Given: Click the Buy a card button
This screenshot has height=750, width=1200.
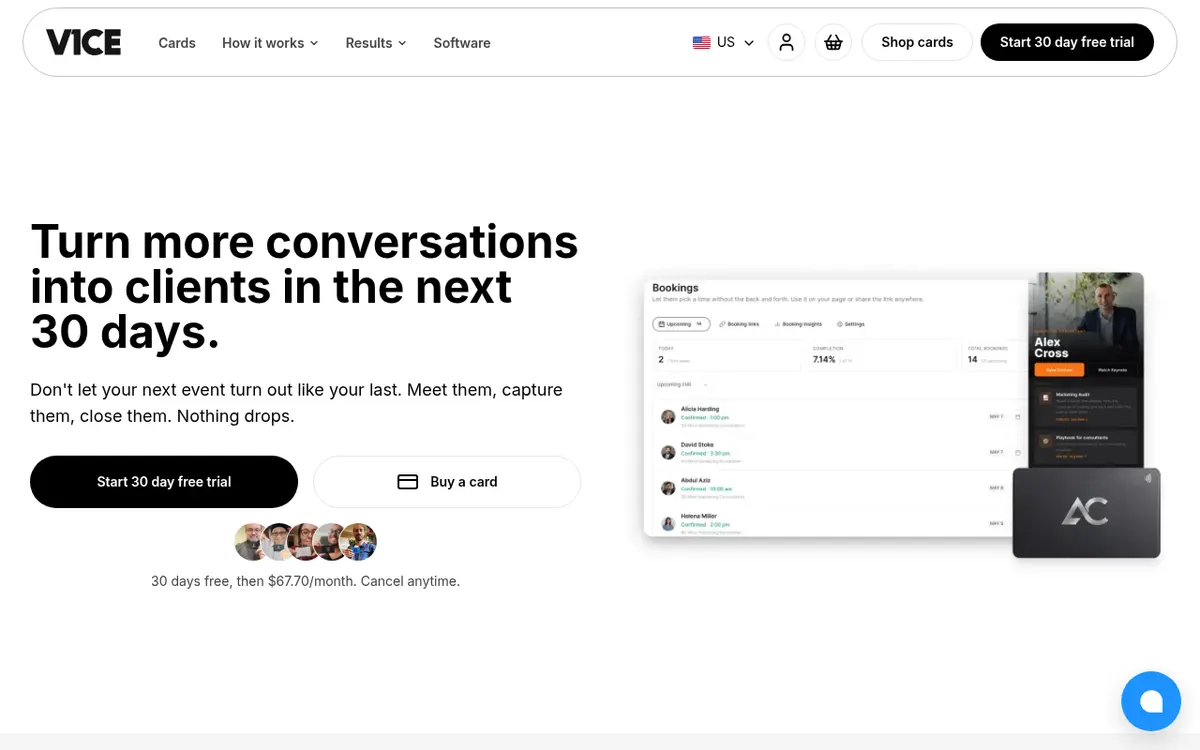Looking at the screenshot, I should tap(447, 482).
